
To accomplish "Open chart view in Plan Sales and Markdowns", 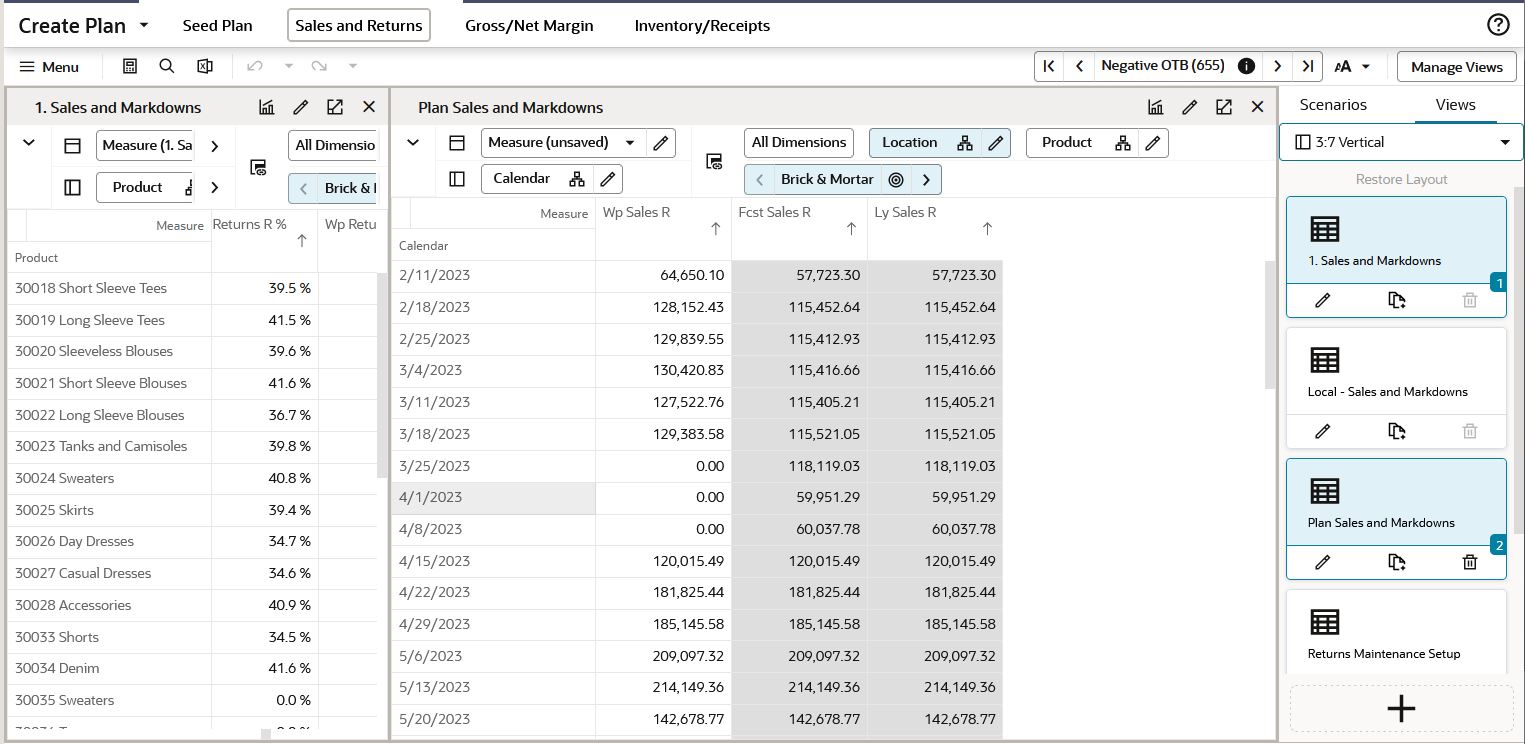I will pyautogui.click(x=1155, y=107).
